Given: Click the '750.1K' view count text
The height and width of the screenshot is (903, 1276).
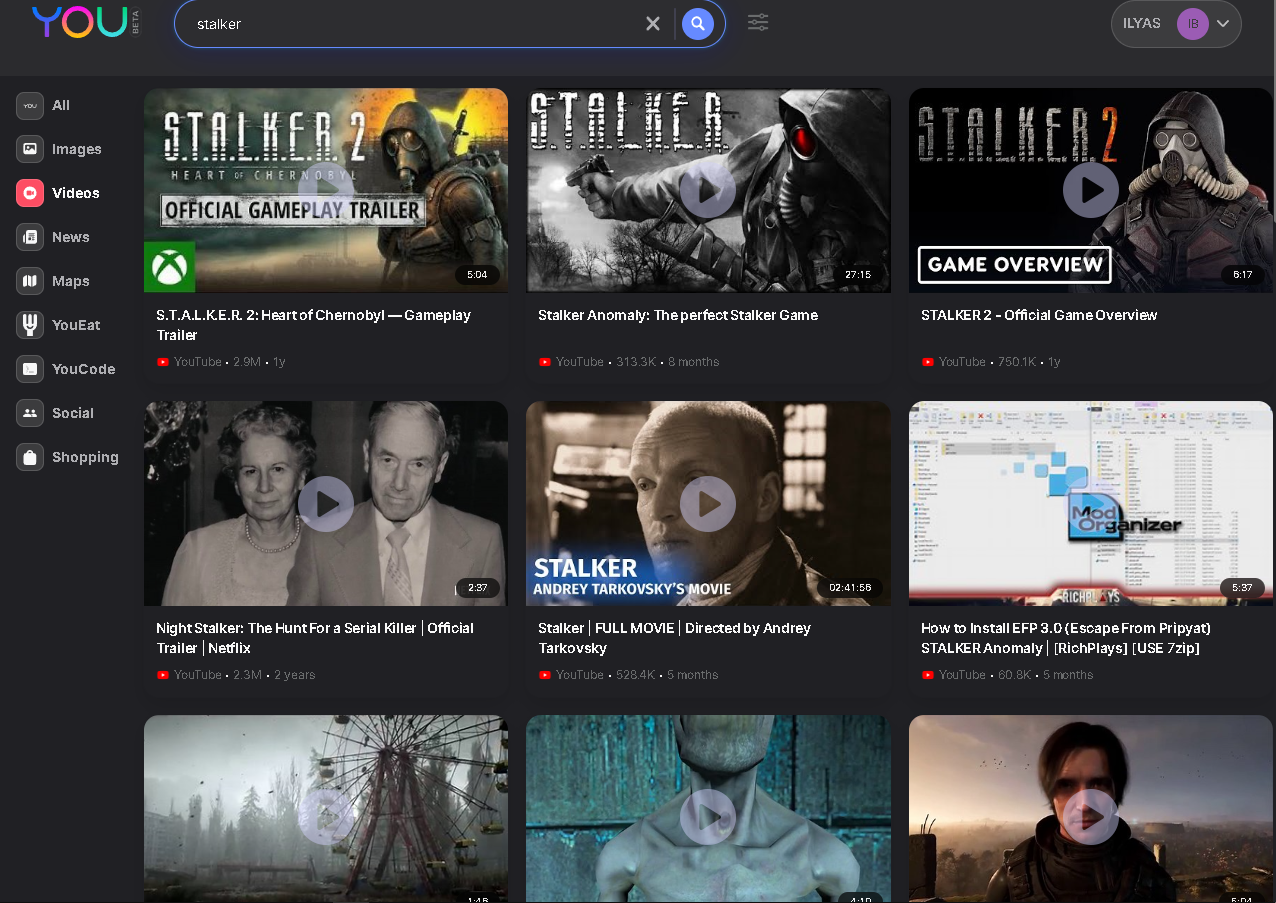Looking at the screenshot, I should [x=1018, y=362].
